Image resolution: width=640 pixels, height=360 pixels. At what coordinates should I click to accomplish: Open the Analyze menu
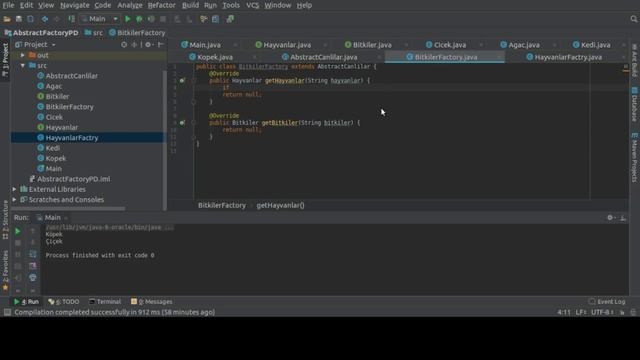tap(130, 5)
